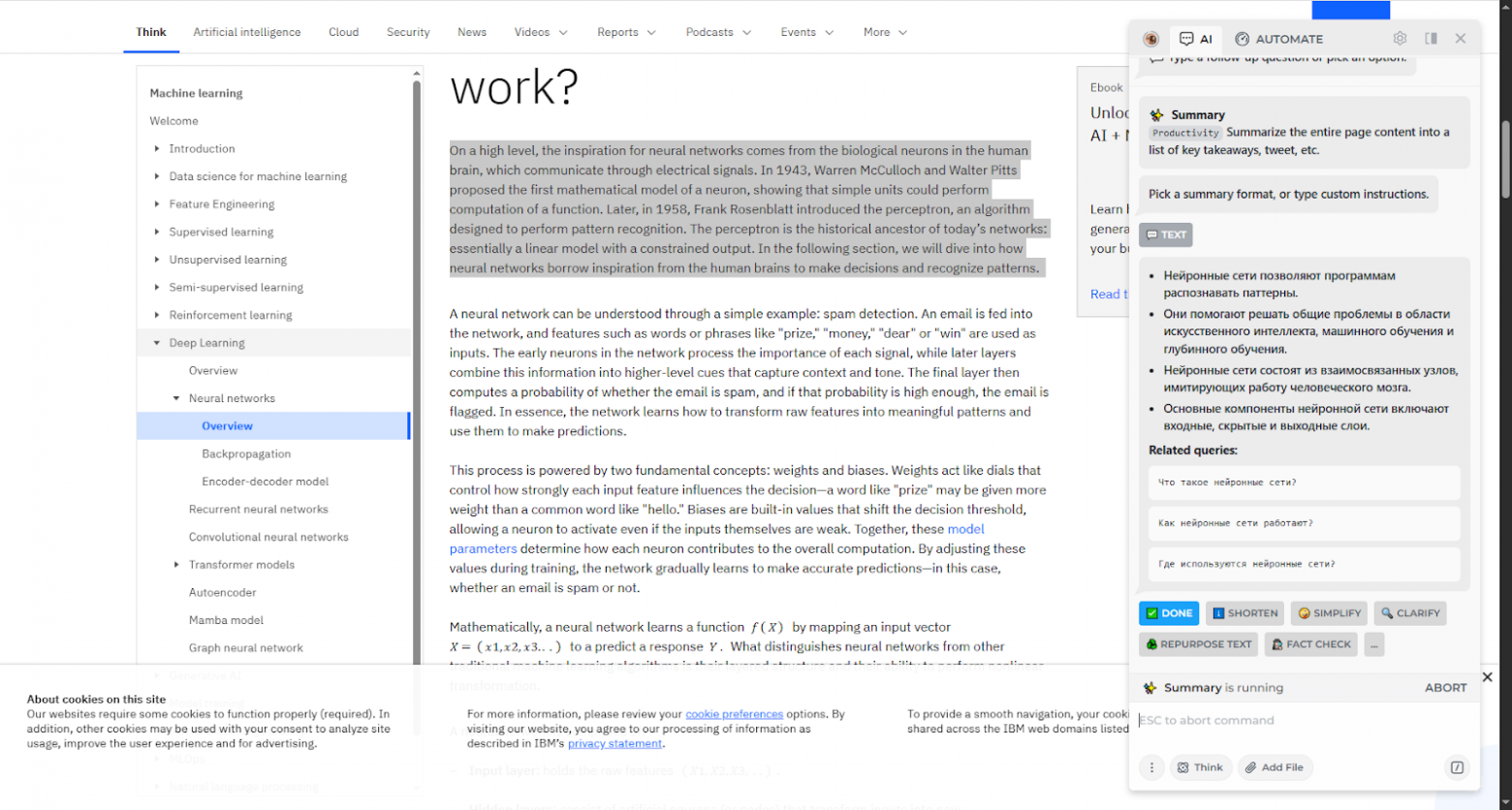Select the TEXT summary format
This screenshot has width=1512, height=810.
click(x=1166, y=234)
